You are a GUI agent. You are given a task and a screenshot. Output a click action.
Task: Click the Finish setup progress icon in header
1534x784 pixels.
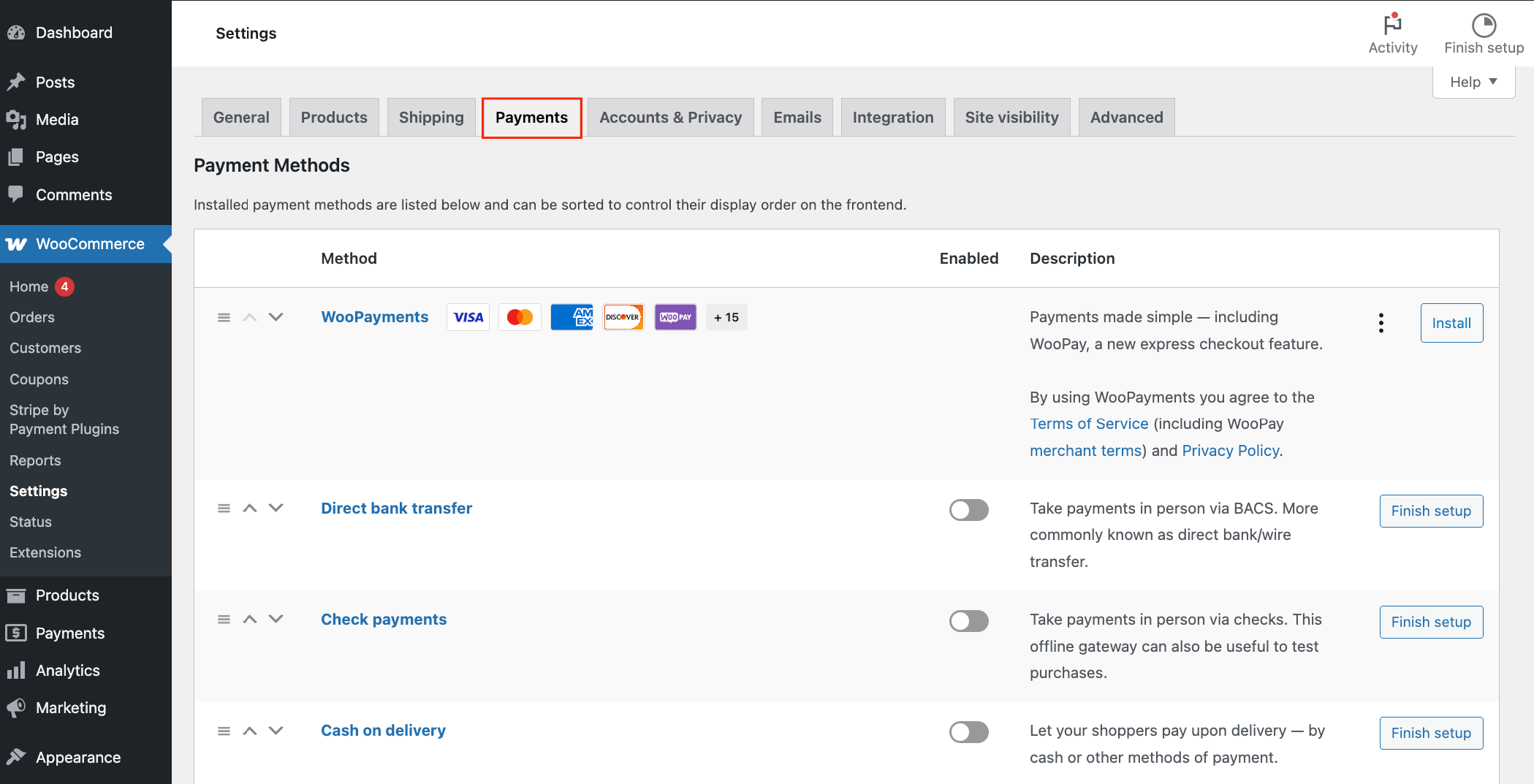click(x=1484, y=26)
